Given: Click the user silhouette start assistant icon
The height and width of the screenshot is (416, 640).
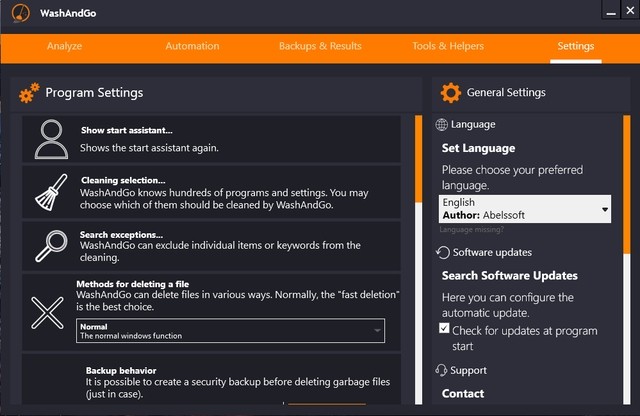Looking at the screenshot, I should point(49,138).
